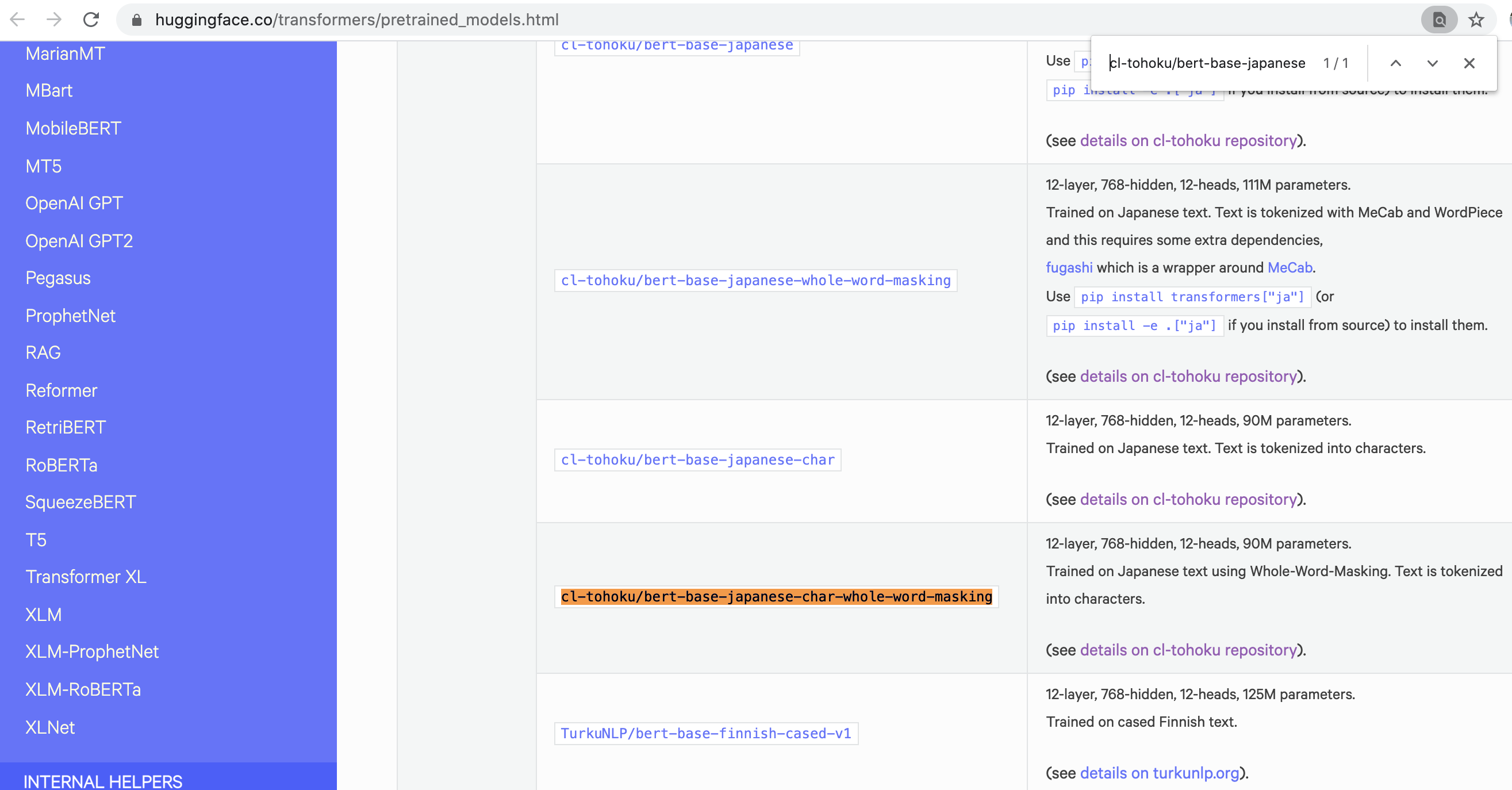Click the browser forward arrow
The image size is (1512, 790).
[54, 20]
